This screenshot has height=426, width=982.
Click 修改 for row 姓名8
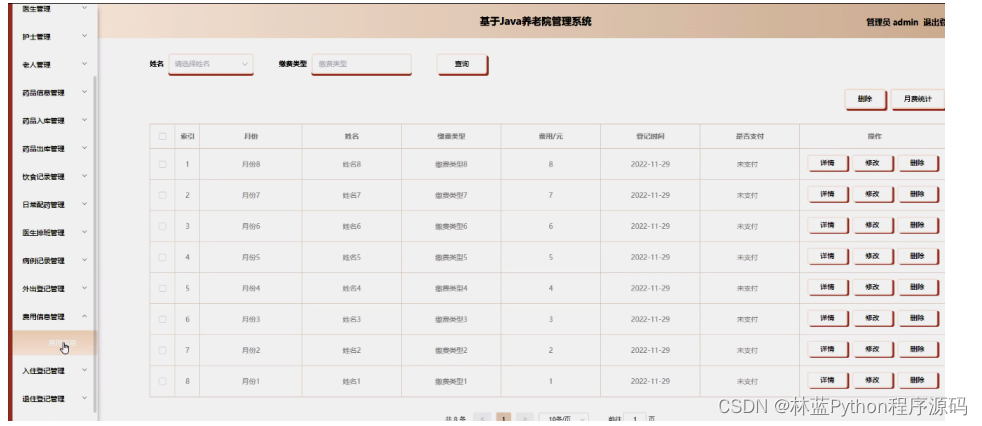click(x=872, y=164)
